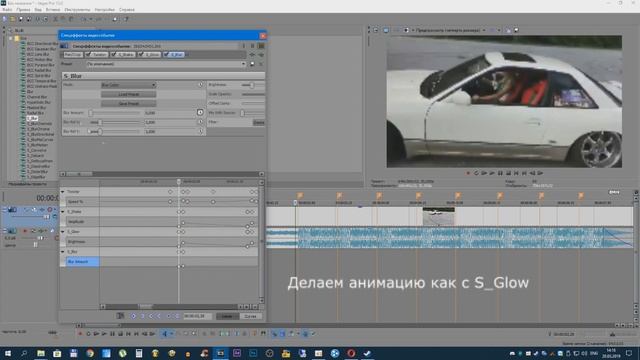
Task: Select the Amplitude keyframe lane
Action: point(82,222)
